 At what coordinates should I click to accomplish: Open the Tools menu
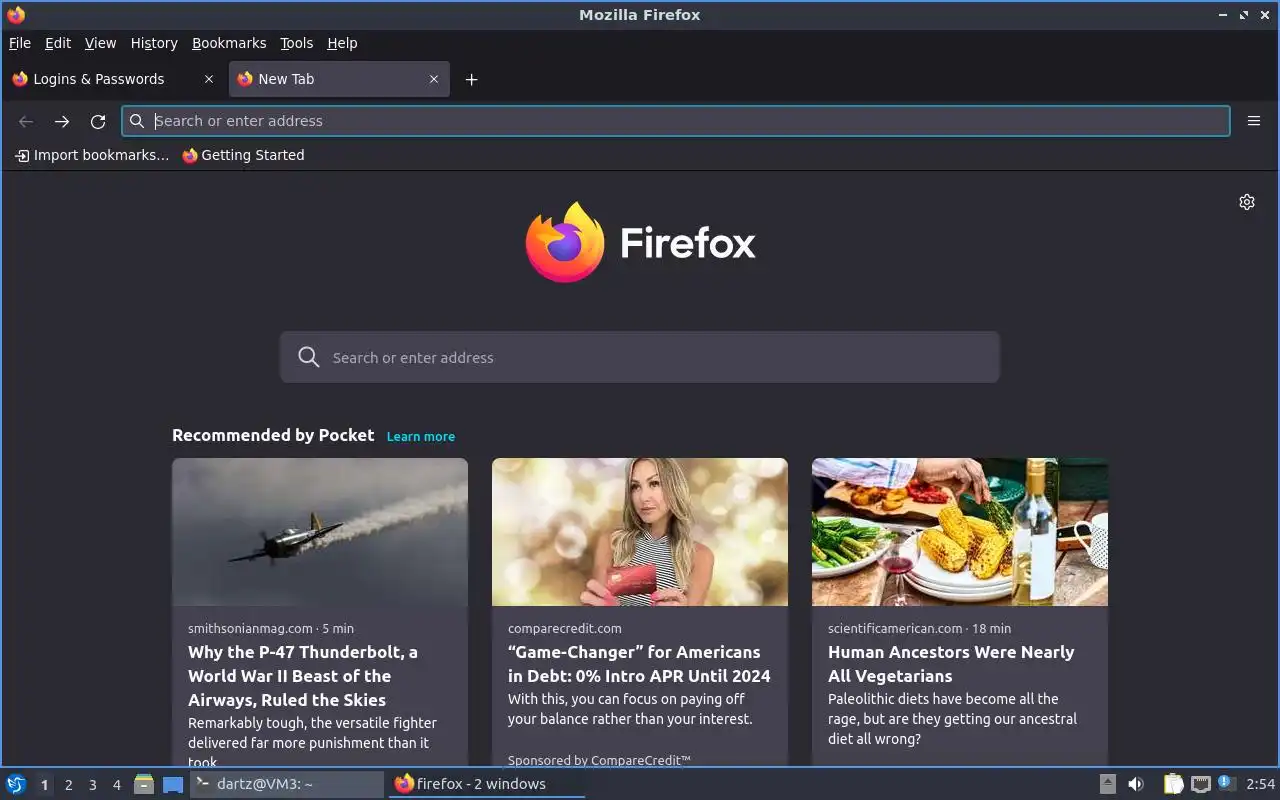(x=296, y=43)
